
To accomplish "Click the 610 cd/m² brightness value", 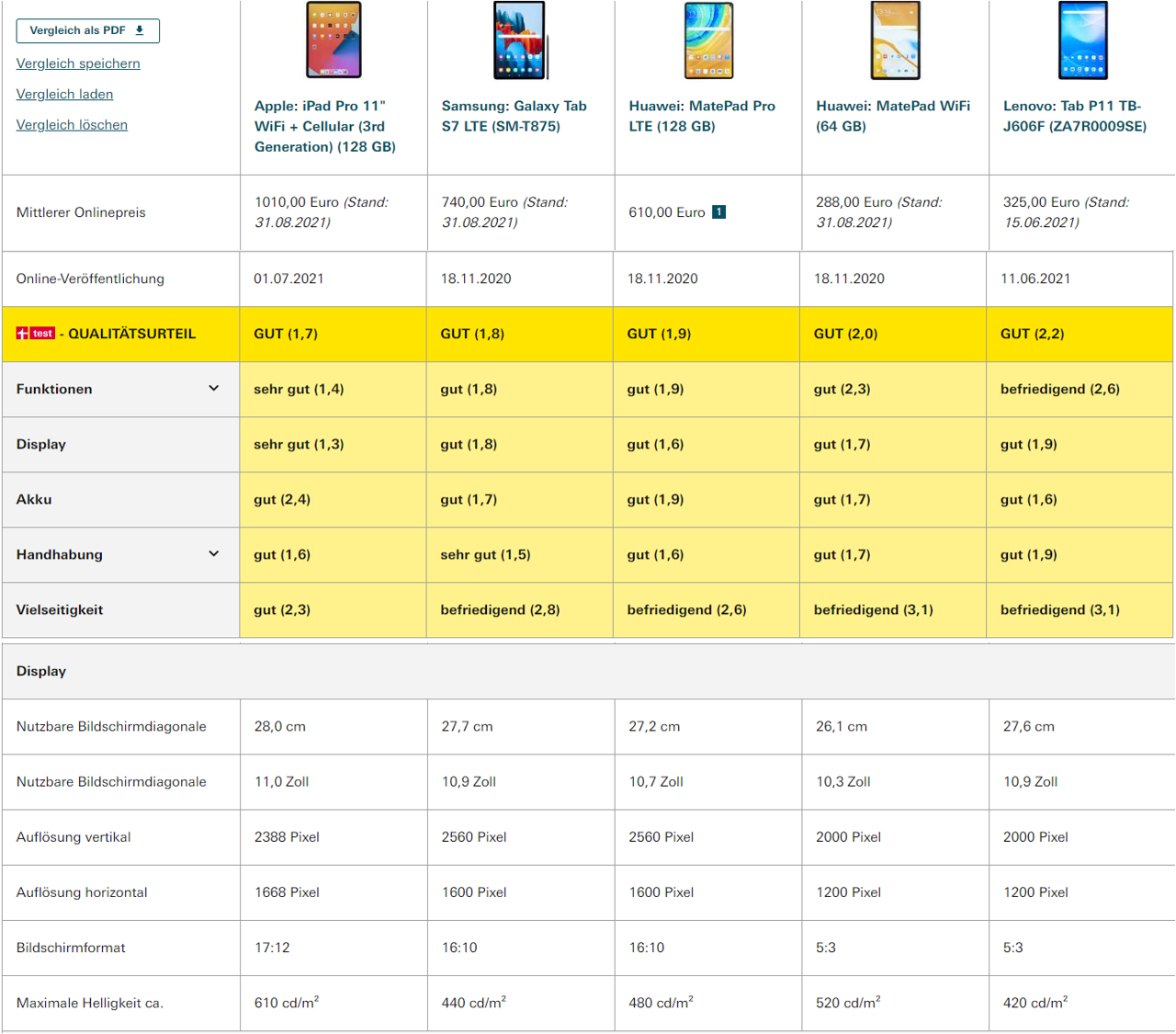I will (x=287, y=1002).
